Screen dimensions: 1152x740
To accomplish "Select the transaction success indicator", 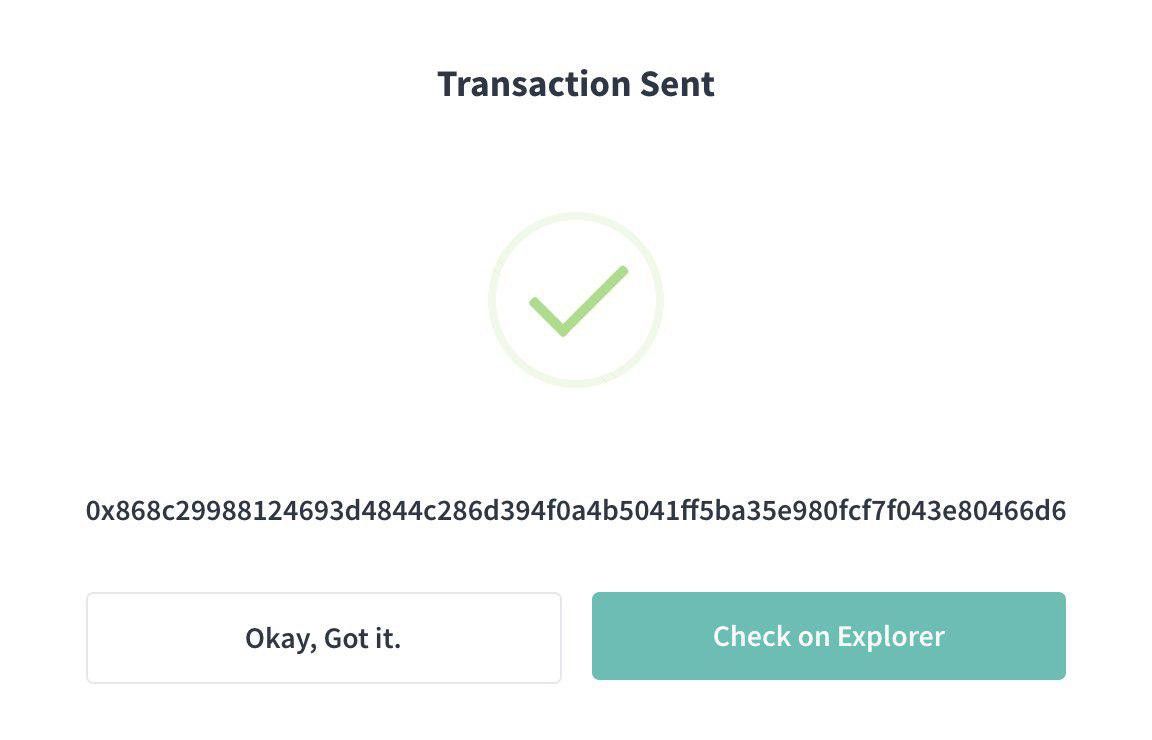I will pyautogui.click(x=576, y=298).
